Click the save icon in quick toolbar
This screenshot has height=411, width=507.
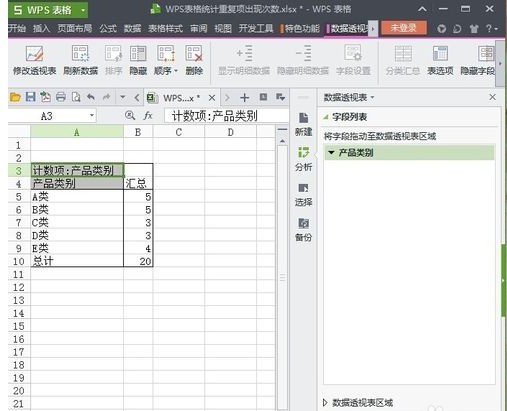point(30,97)
